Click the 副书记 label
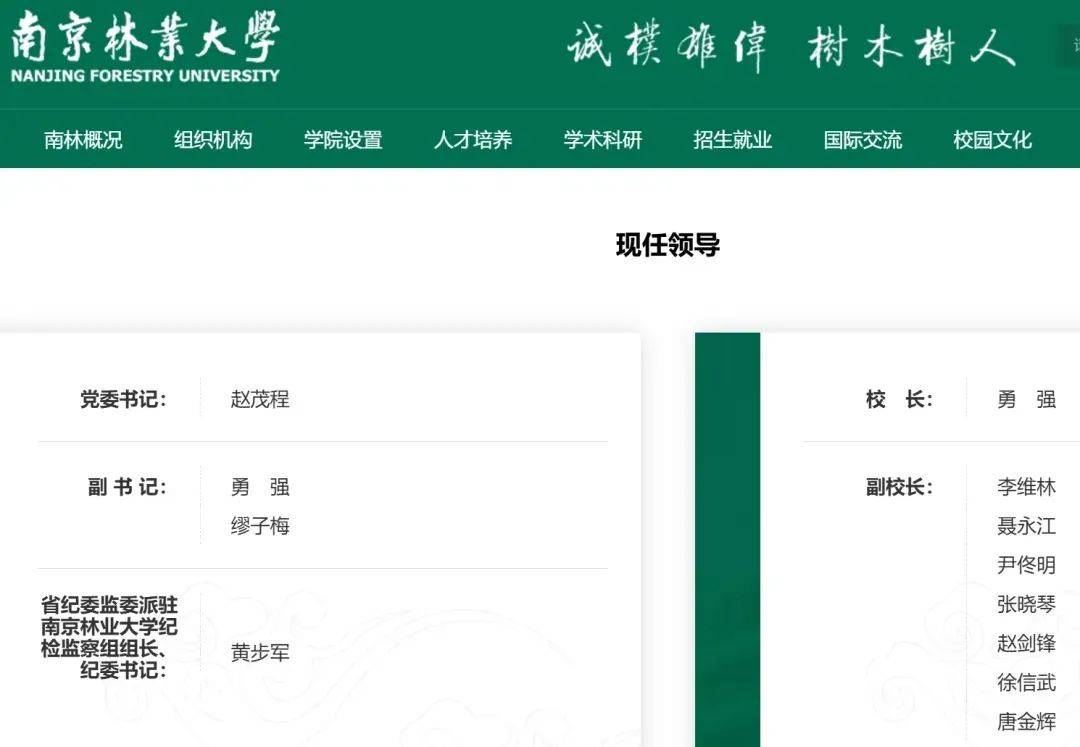Image resolution: width=1080 pixels, height=747 pixels. click(127, 487)
